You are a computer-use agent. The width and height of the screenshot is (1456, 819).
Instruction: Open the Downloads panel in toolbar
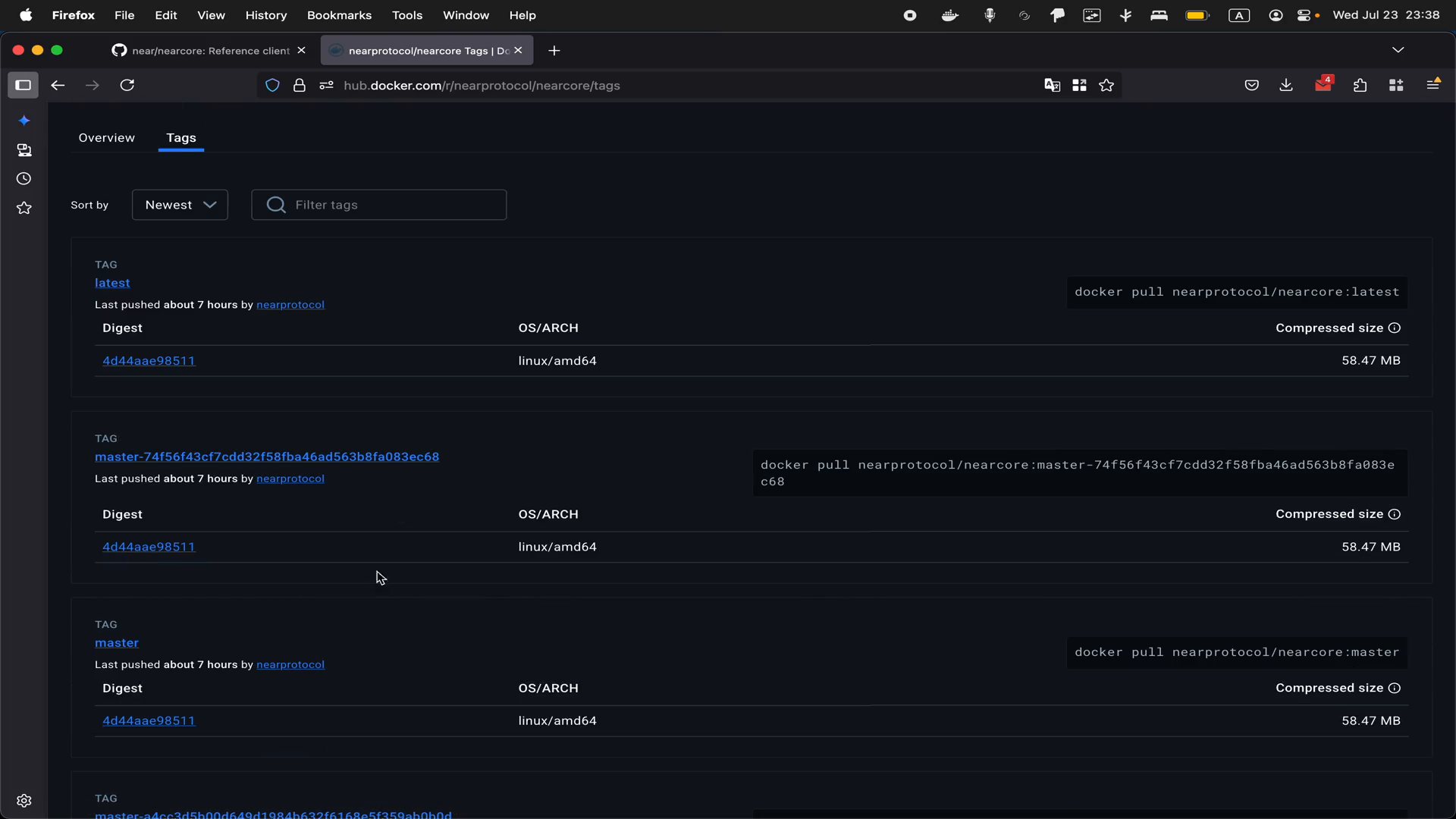point(1286,85)
